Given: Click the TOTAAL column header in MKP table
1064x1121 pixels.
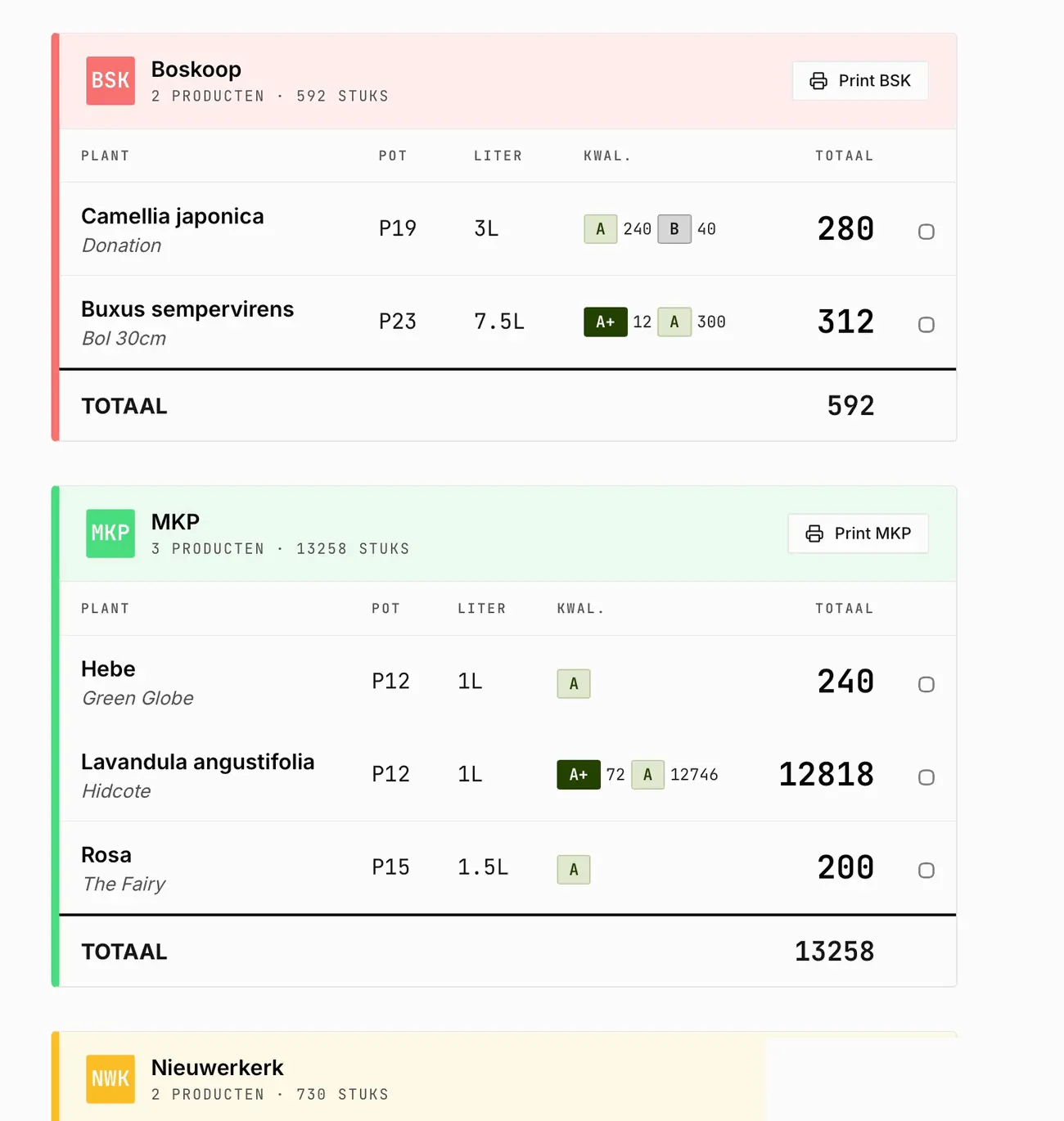Looking at the screenshot, I should 845,609.
